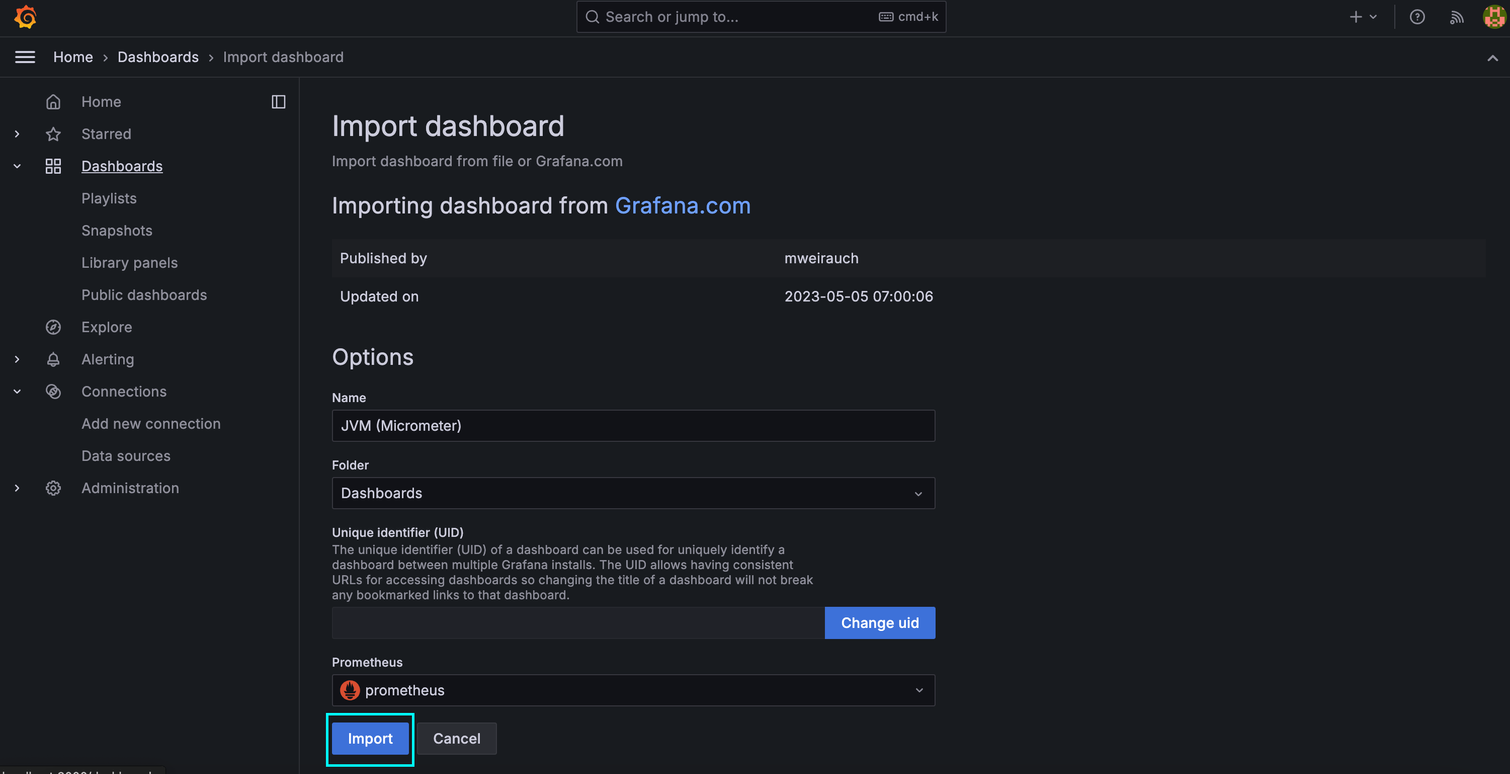This screenshot has height=774, width=1510.
Task: Click the Starred star icon
Action: (53, 134)
